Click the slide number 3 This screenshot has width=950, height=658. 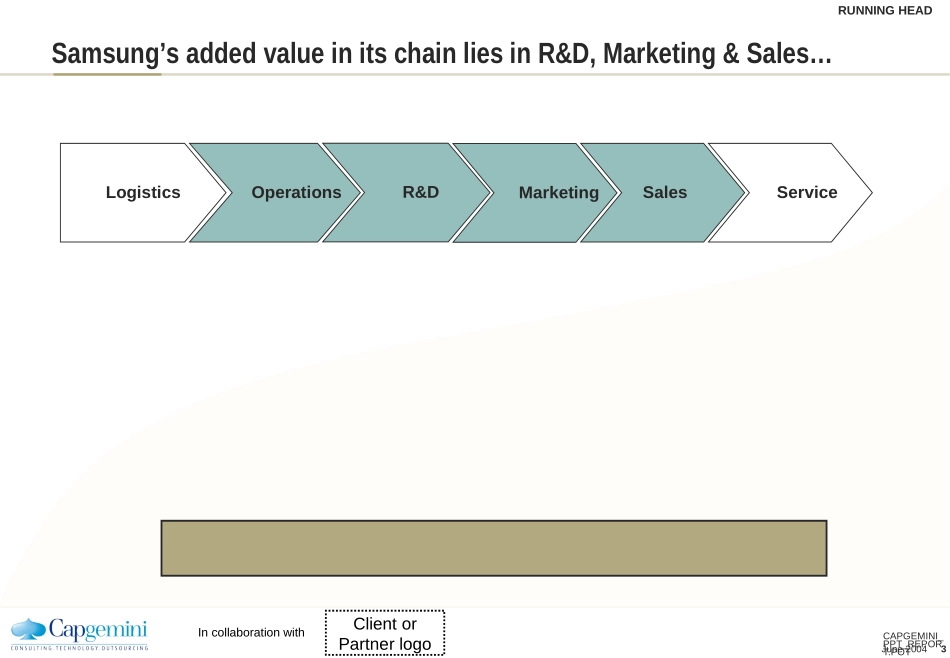pos(943,649)
